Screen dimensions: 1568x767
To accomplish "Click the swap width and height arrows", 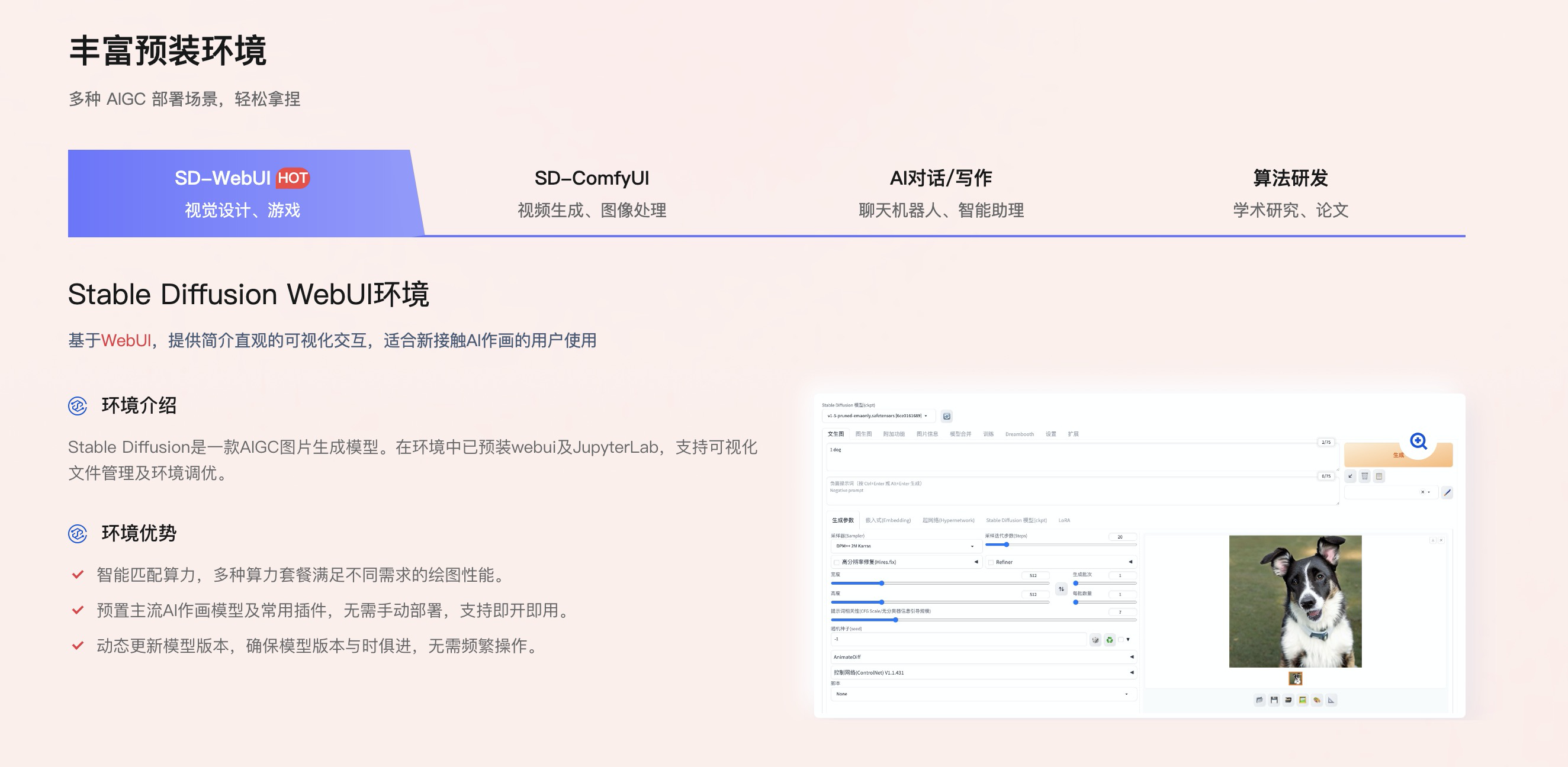I will coord(1062,589).
